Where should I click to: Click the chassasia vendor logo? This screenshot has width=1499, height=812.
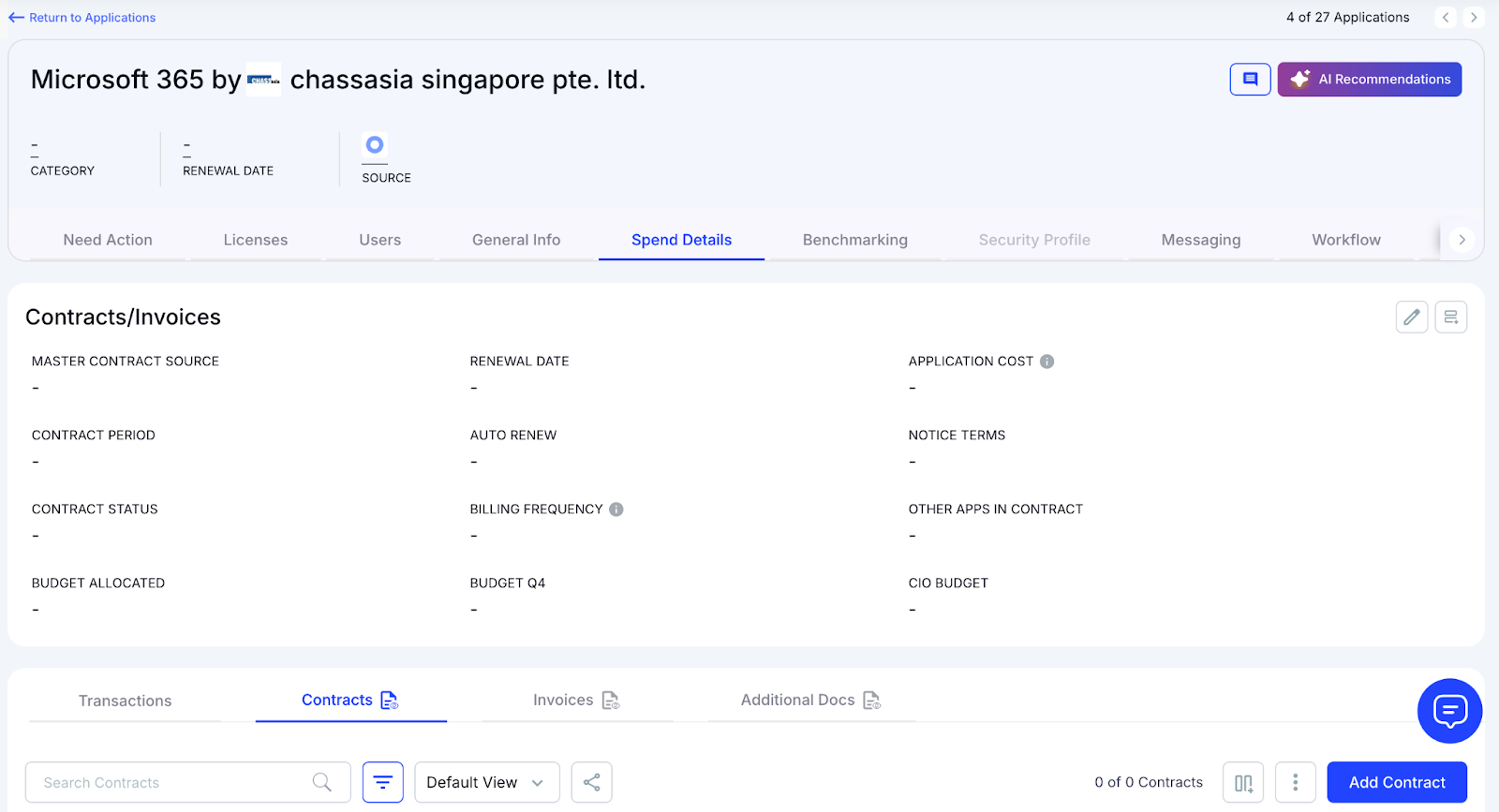263,81
